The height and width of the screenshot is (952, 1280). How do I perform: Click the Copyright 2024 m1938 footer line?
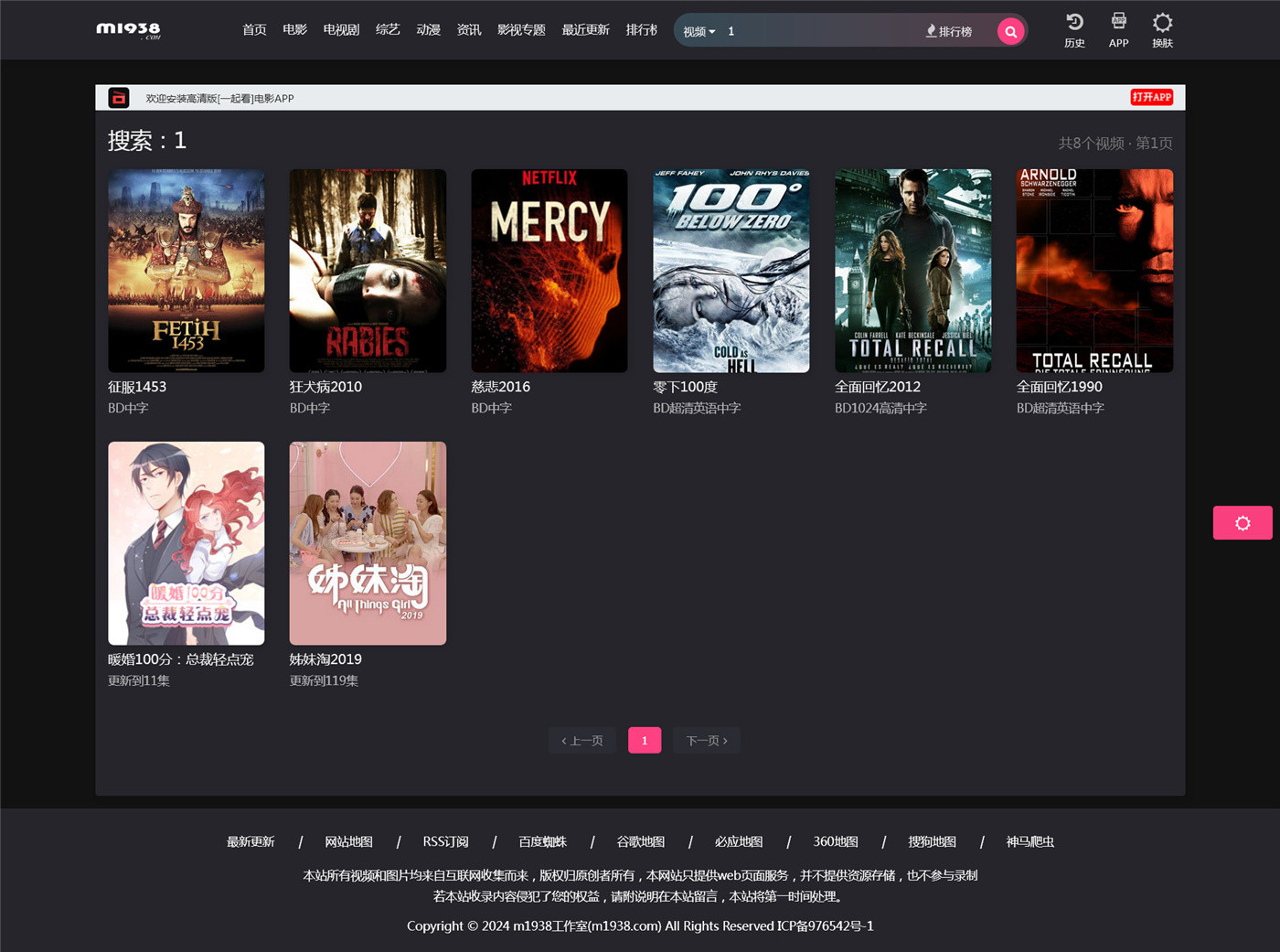(640, 925)
